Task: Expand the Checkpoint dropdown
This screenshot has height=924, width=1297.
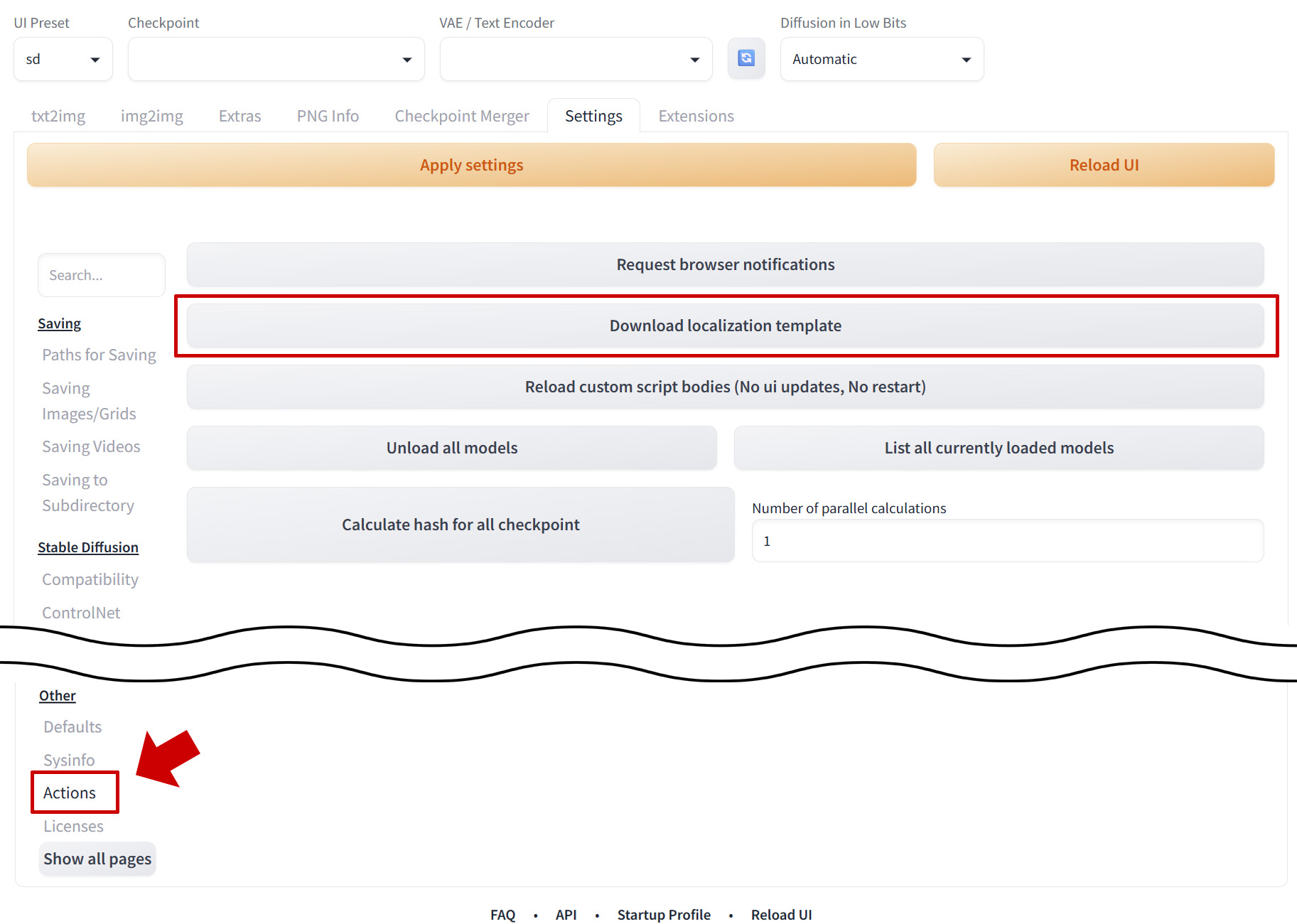Action: [x=276, y=59]
